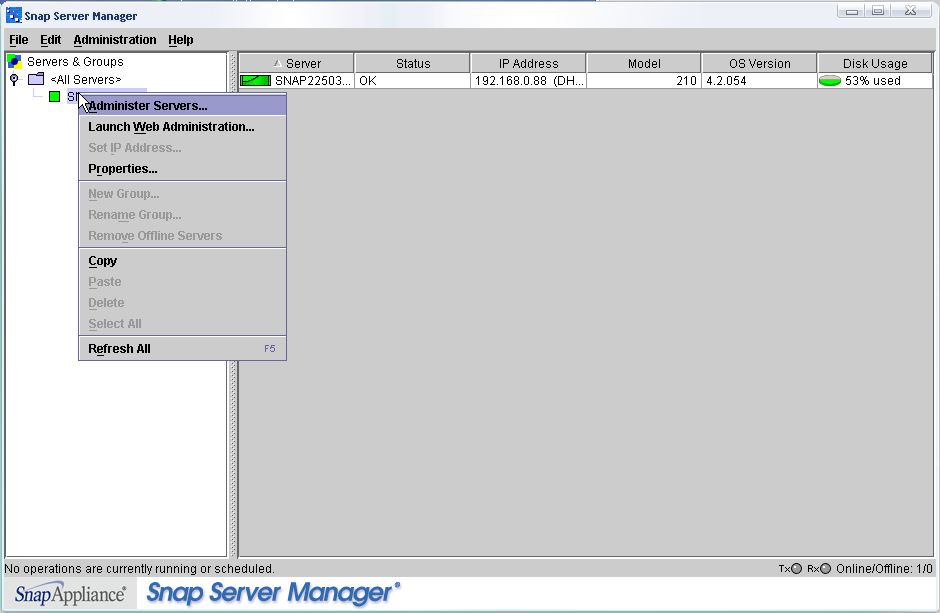
Task: Sort by the Server column header
Action: pos(296,63)
